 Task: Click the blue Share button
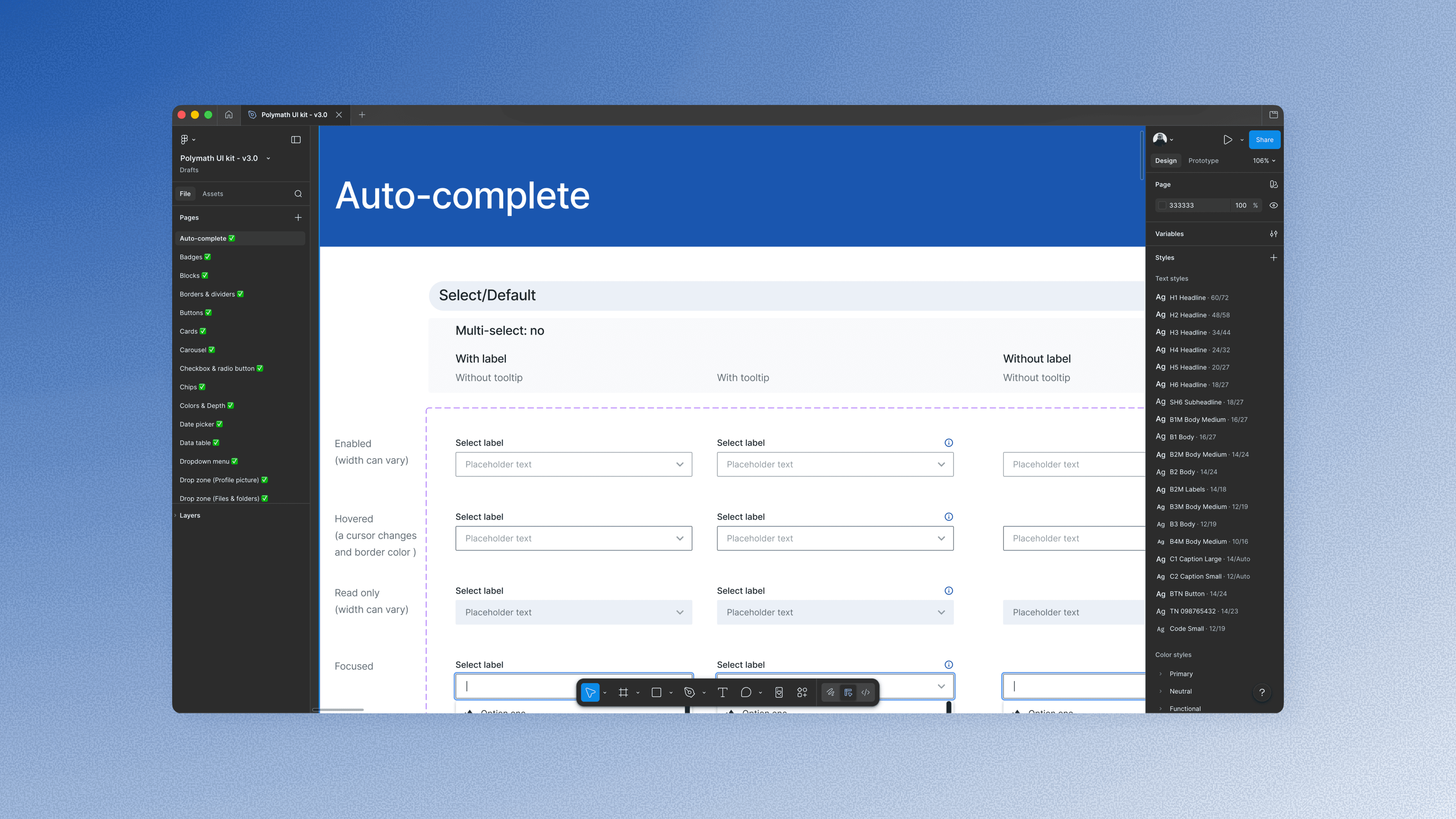[x=1265, y=140]
